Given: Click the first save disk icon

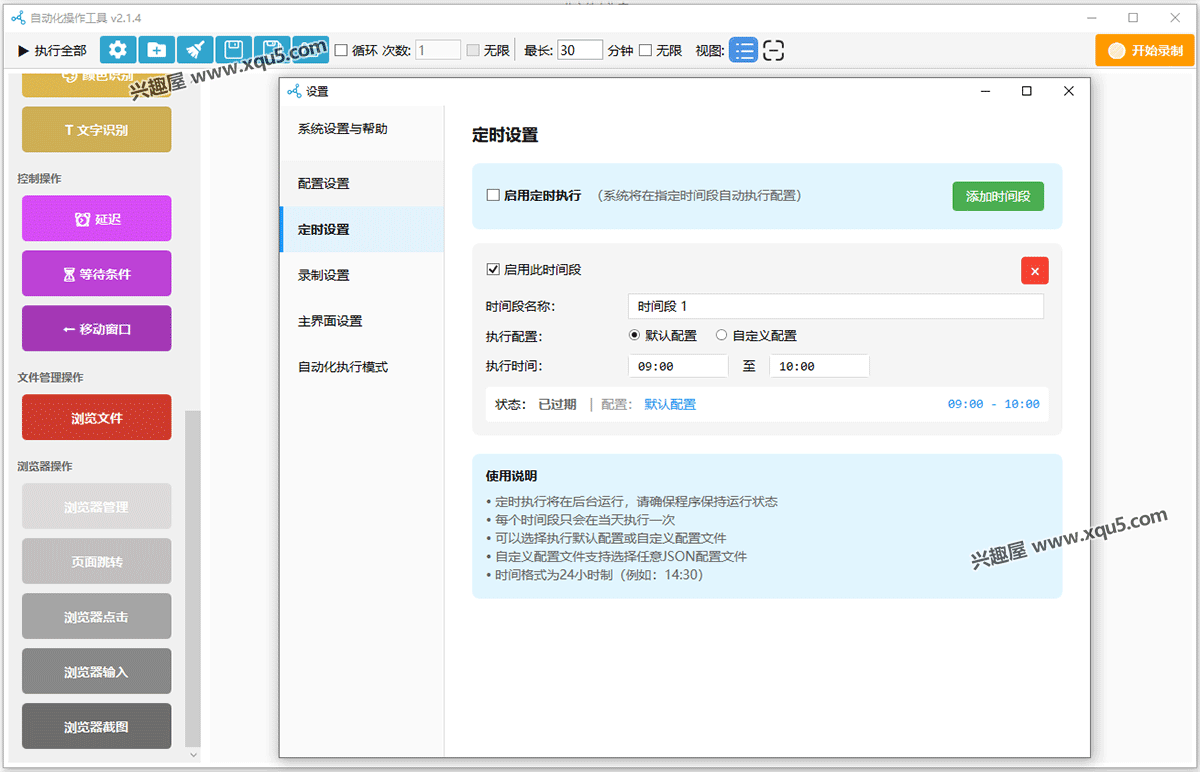Looking at the screenshot, I should pyautogui.click(x=233, y=50).
